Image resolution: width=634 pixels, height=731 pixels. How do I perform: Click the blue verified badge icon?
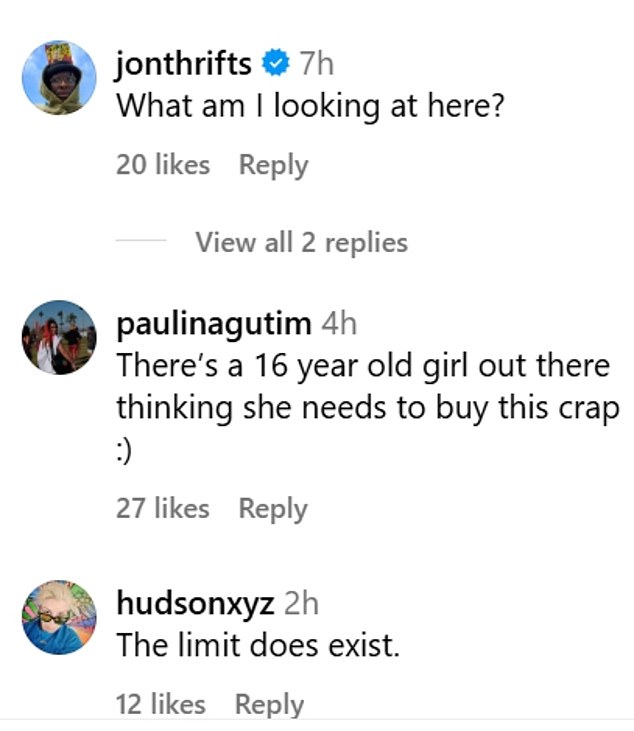[276, 63]
